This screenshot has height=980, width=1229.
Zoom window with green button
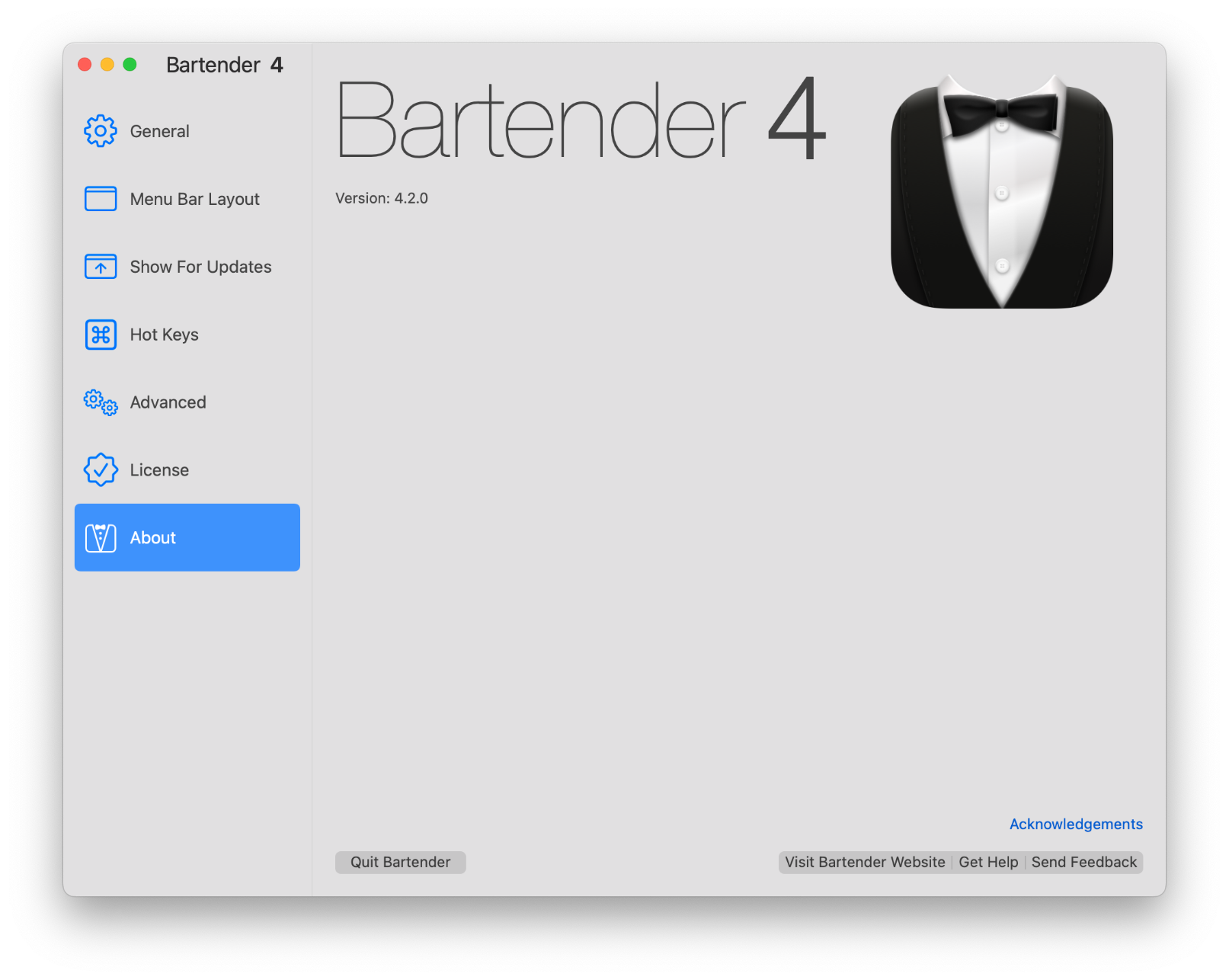[x=130, y=65]
